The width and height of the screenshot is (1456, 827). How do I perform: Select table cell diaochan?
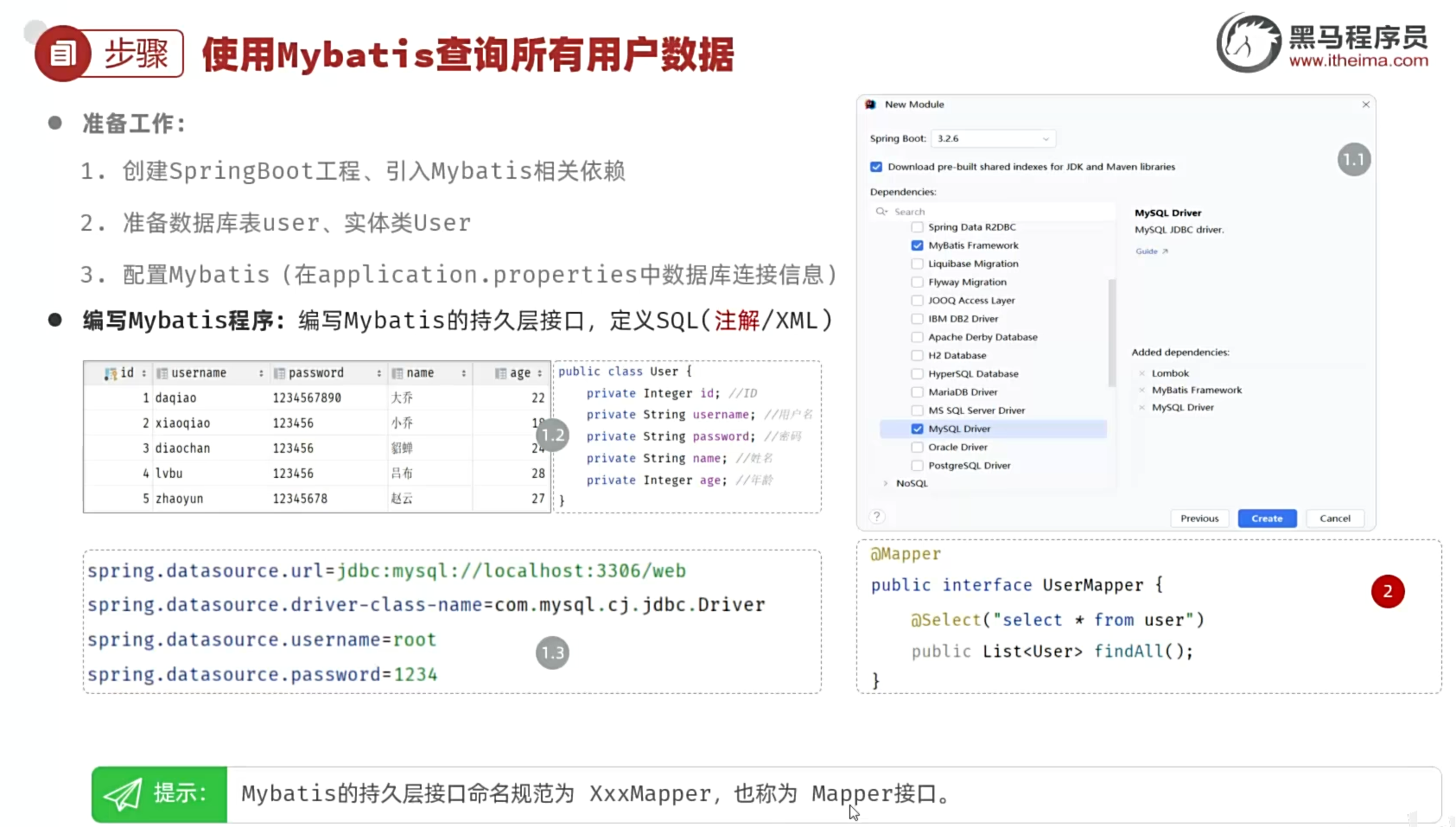click(x=182, y=448)
